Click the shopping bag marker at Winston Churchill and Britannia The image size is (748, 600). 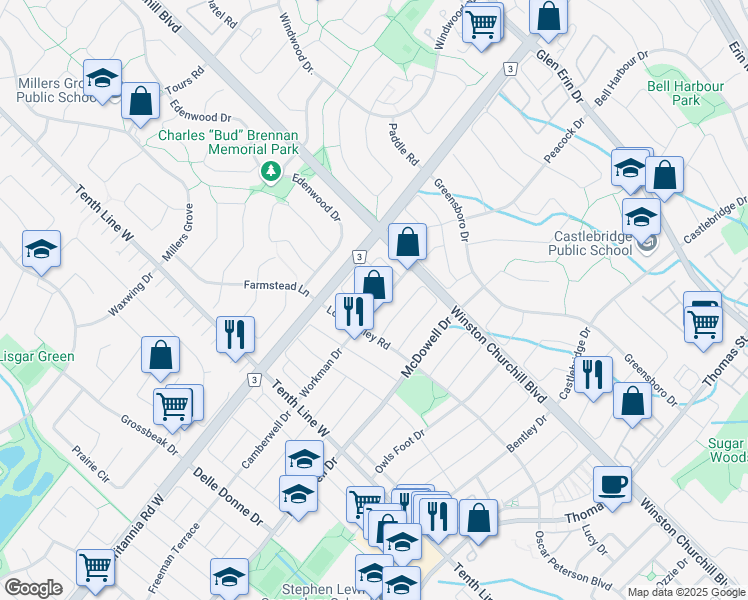(x=407, y=242)
